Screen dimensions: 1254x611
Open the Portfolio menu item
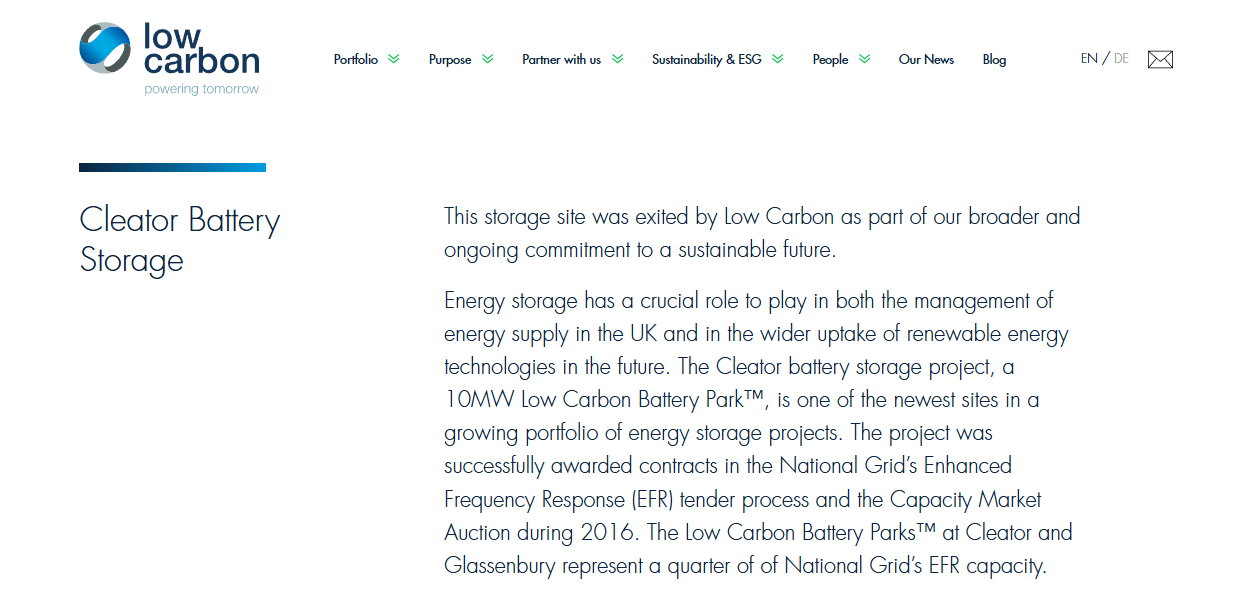click(x=356, y=59)
